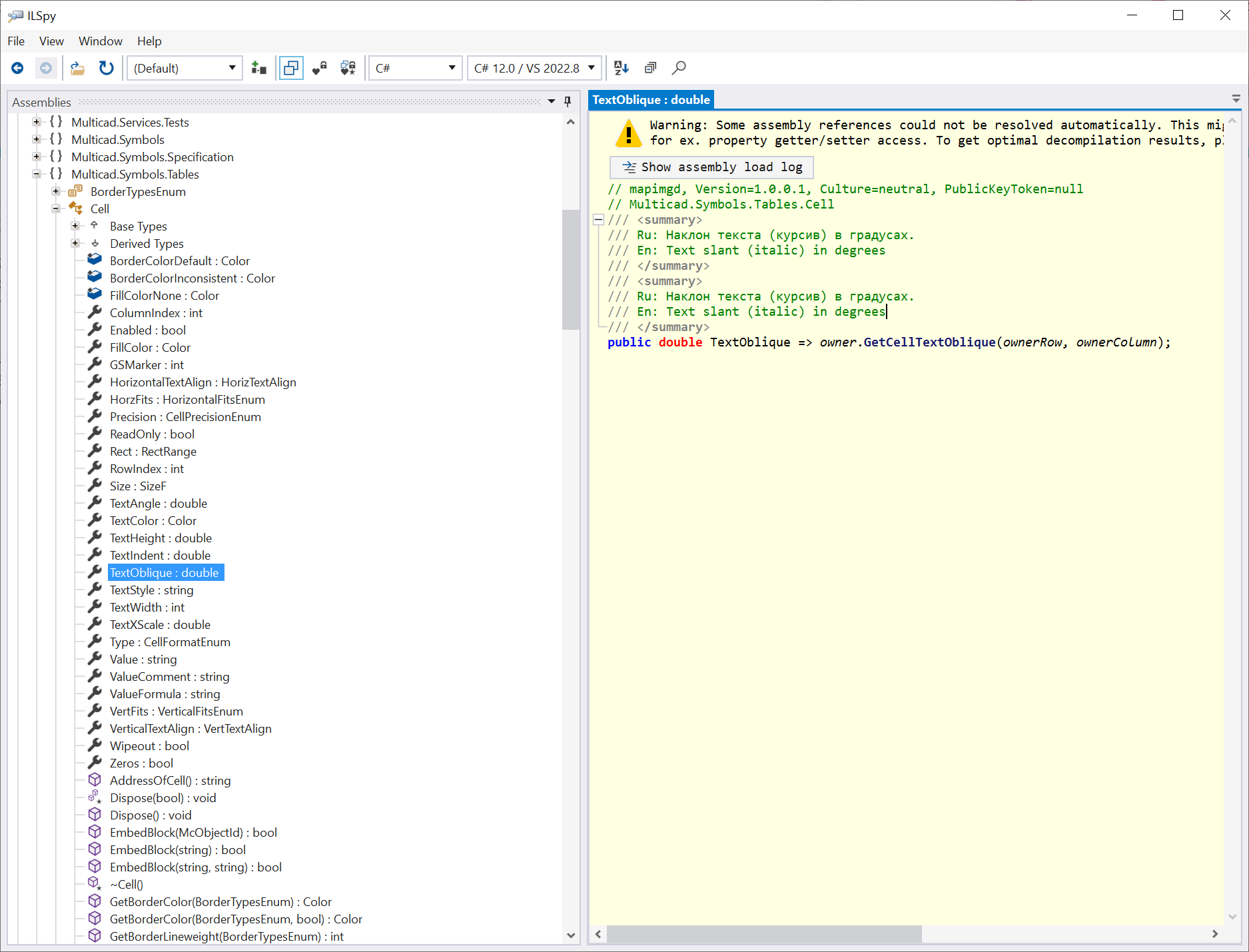
Task: Click the Back navigation arrow
Action: pos(18,68)
